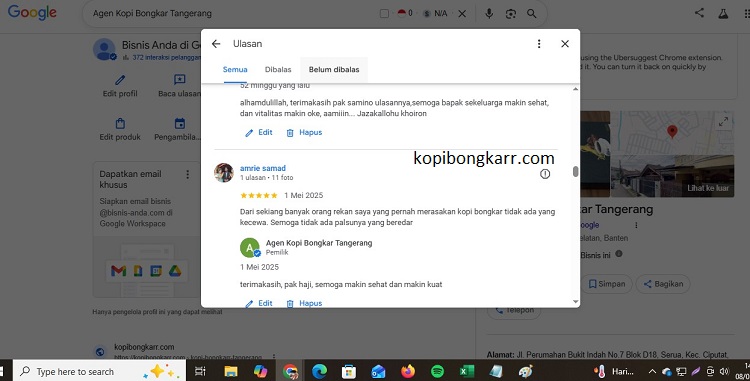The image size is (750, 381).
Task: Open Task View on the taskbar
Action: tap(200, 371)
